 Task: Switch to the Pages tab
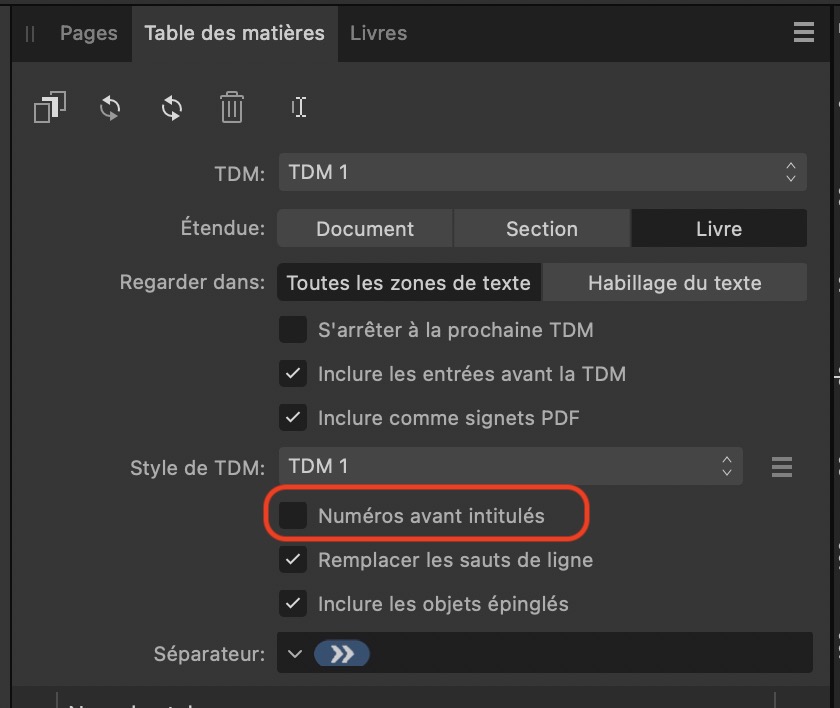[x=89, y=33]
